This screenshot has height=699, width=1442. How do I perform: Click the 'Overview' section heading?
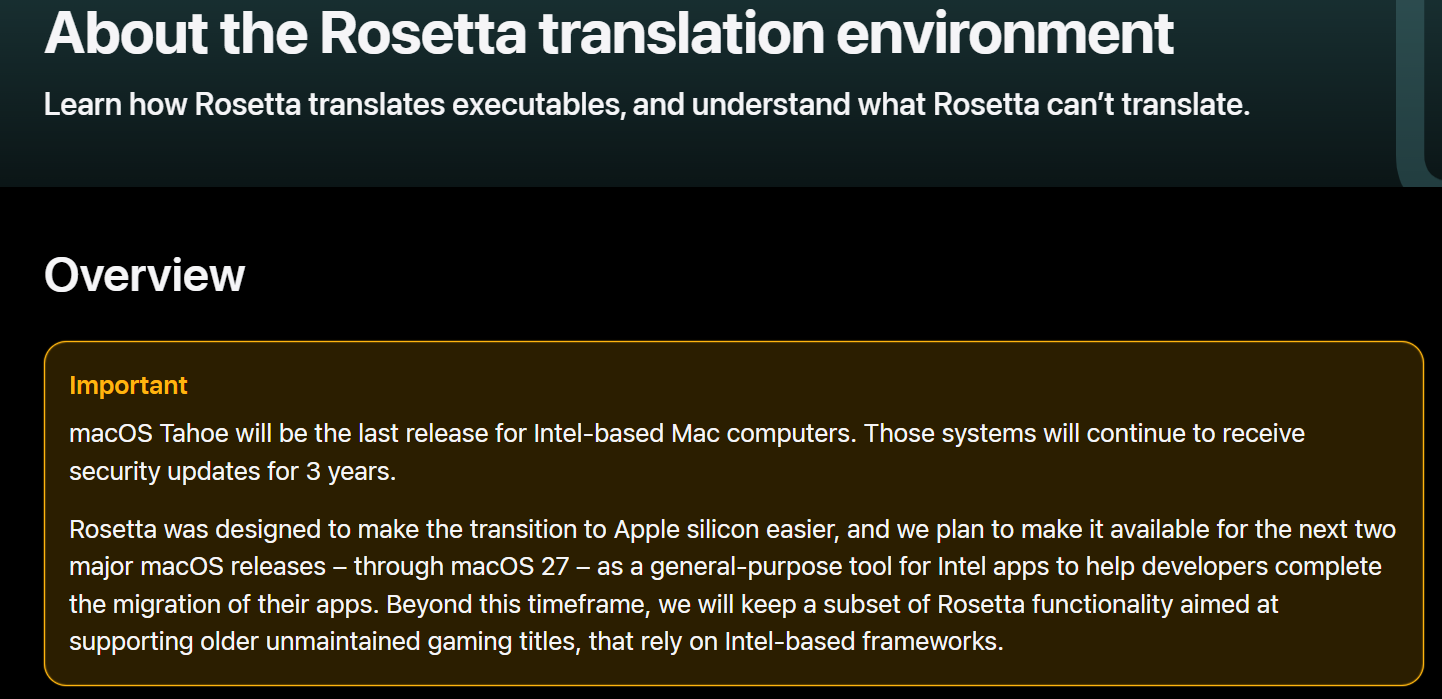point(144,275)
